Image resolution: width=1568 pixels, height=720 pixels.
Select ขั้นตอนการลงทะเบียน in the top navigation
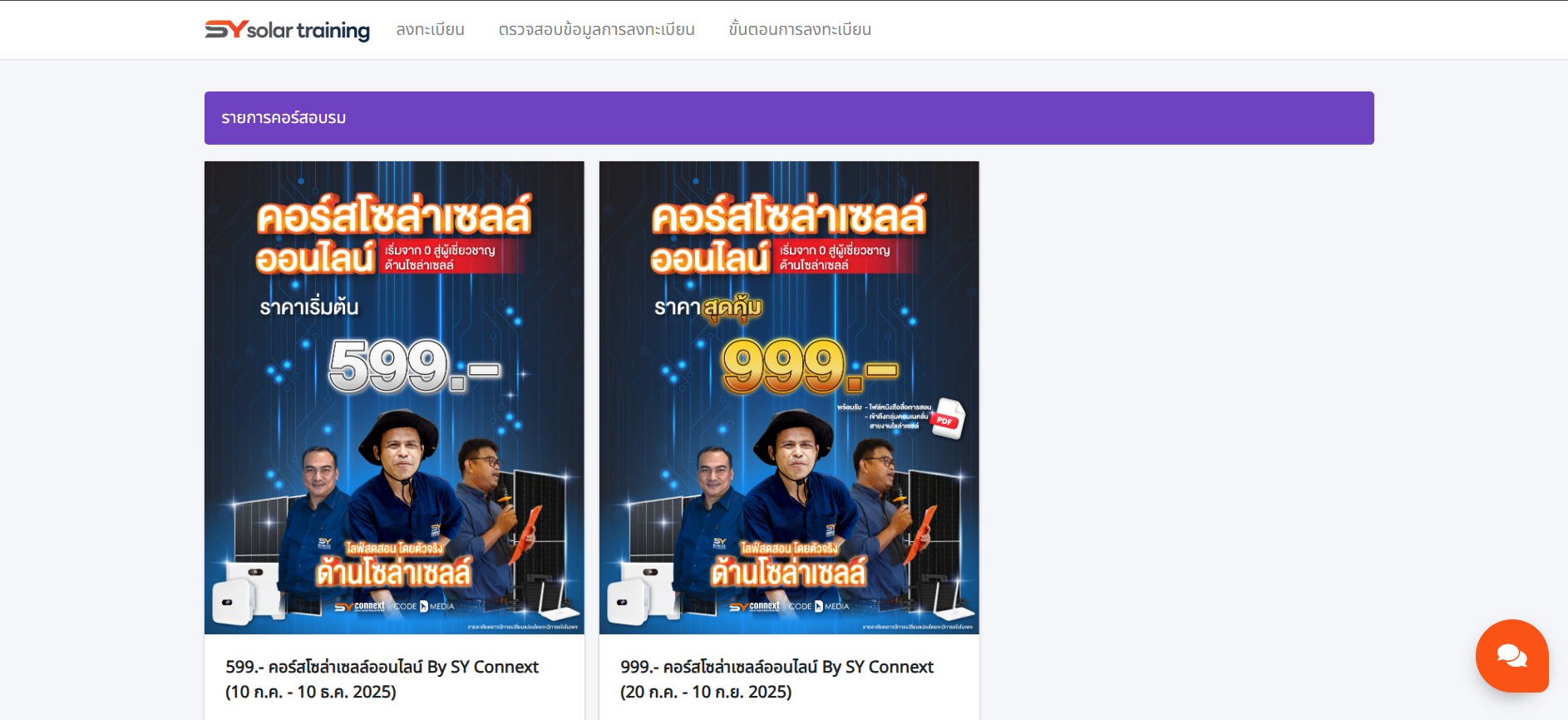(800, 30)
